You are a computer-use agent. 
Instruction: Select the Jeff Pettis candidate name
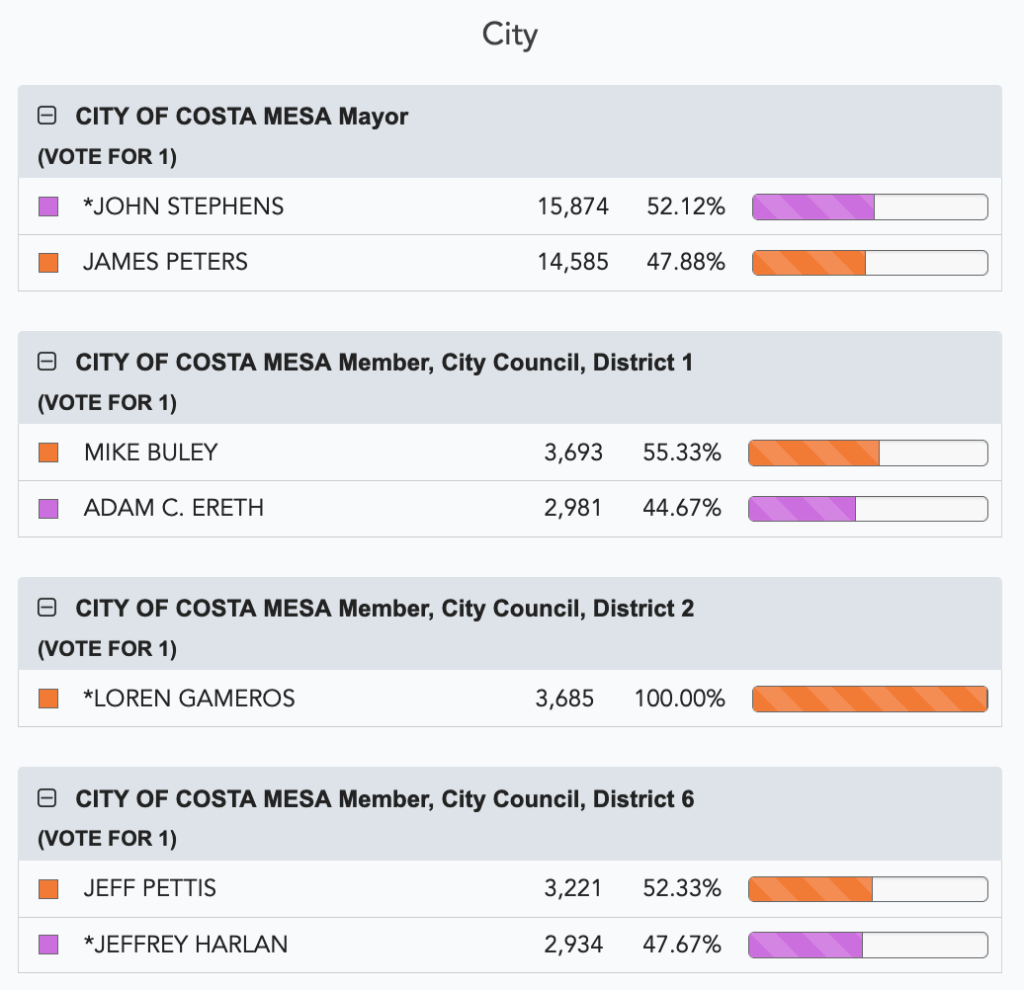(x=150, y=888)
